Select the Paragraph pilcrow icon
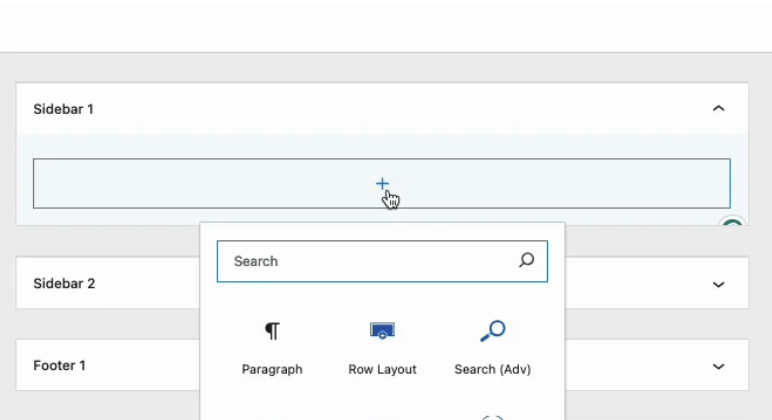Screen dimensions: 772x420 click(x=272, y=331)
